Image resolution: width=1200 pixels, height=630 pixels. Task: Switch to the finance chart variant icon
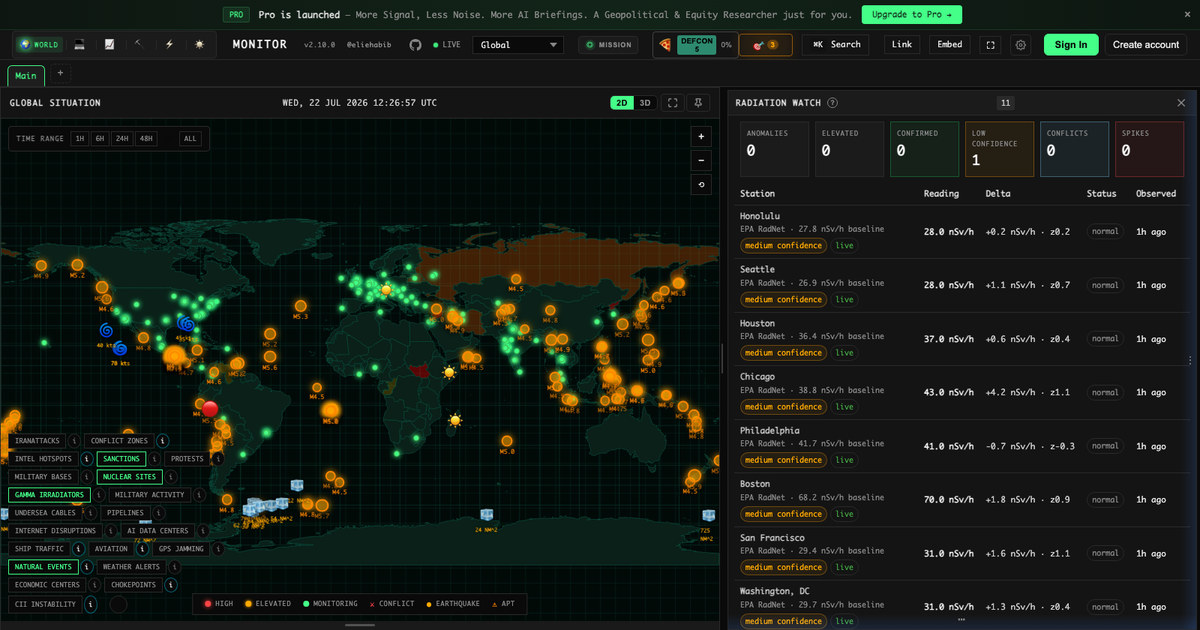tap(109, 45)
